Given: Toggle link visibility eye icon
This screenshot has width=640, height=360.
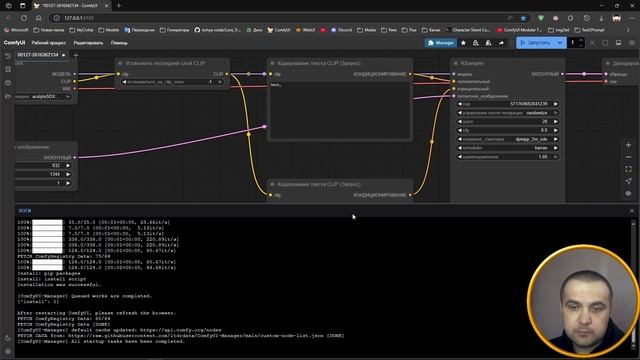Looking at the screenshot, I should tap(629, 193).
